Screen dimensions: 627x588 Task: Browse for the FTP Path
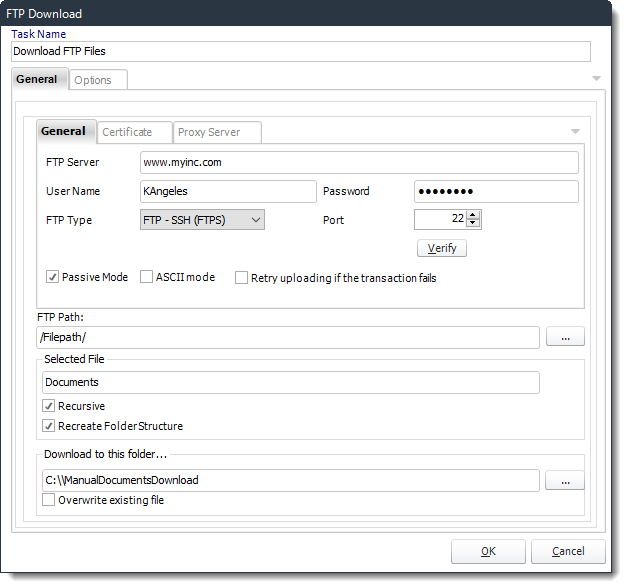565,337
